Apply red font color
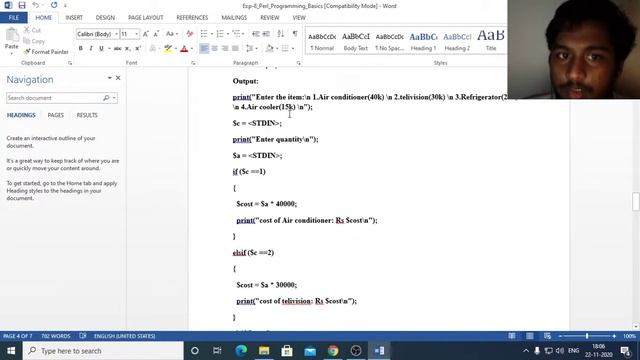 (184, 49)
